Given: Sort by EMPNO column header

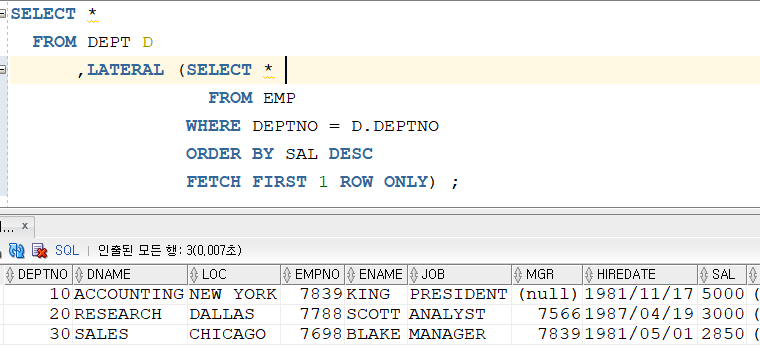Looking at the screenshot, I should 313,275.
